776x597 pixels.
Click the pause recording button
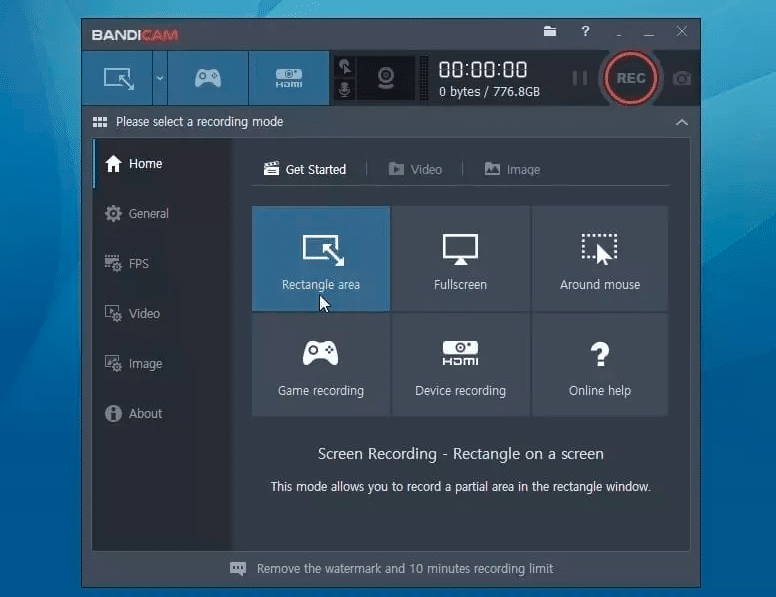click(x=580, y=78)
